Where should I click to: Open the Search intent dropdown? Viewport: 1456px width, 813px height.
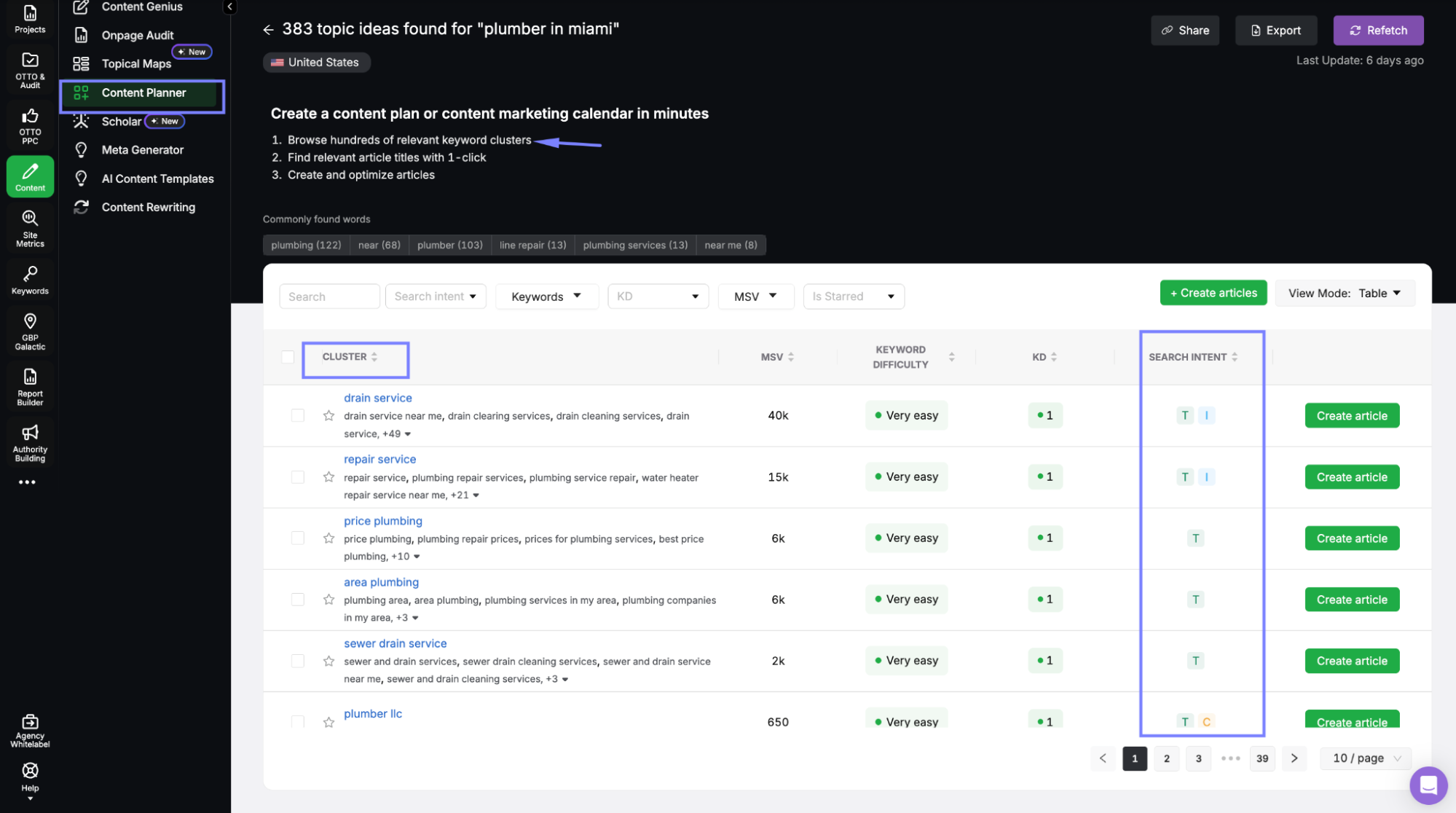435,296
